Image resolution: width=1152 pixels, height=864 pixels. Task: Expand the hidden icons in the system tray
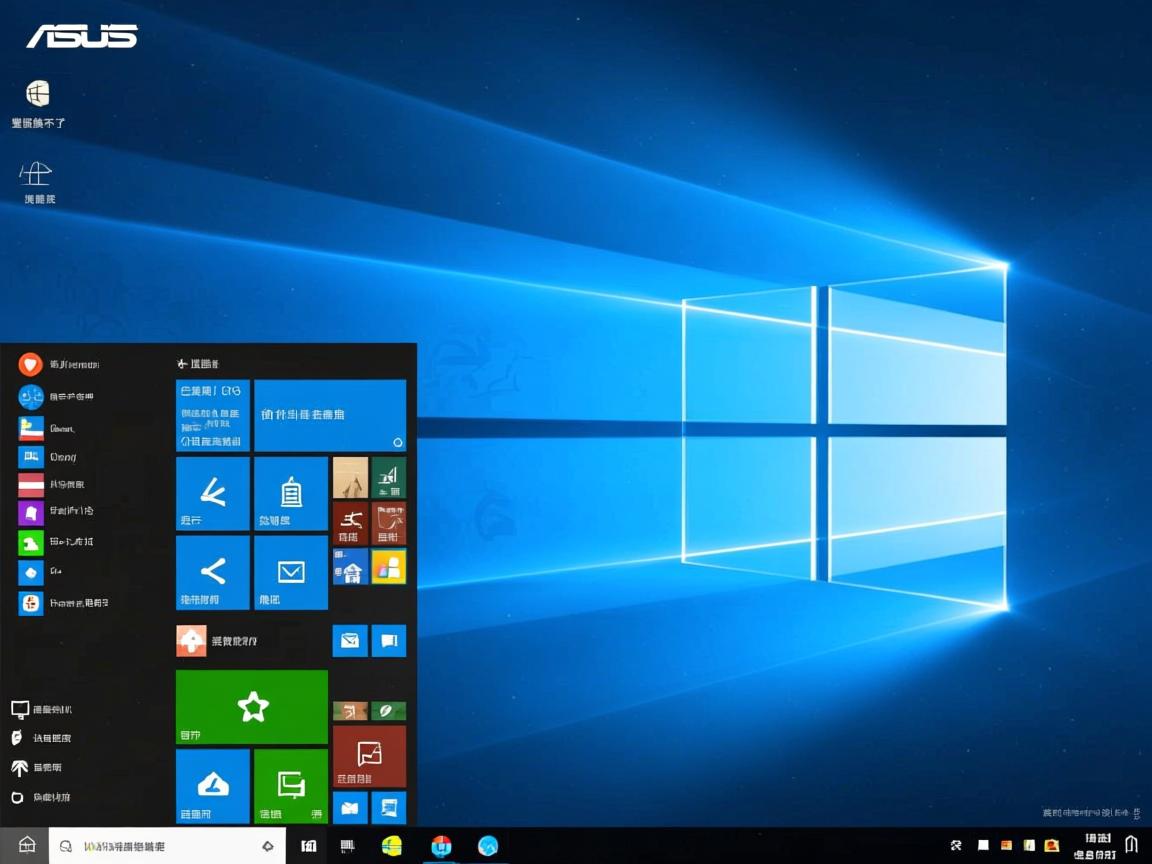954,845
